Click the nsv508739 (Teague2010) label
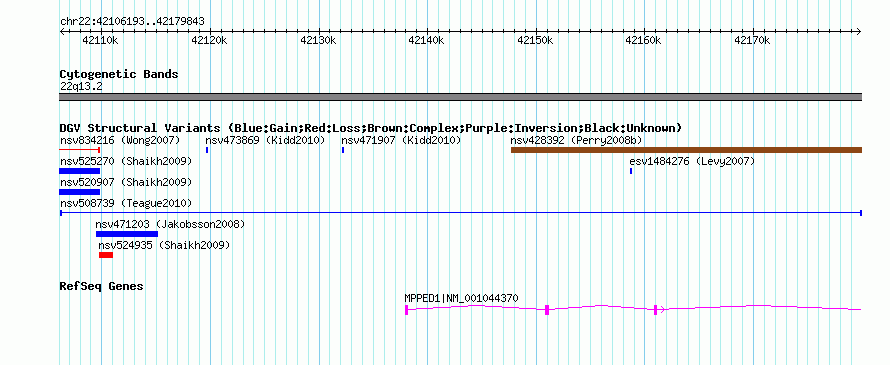Viewport: 890px width, 365px height. 126,203
